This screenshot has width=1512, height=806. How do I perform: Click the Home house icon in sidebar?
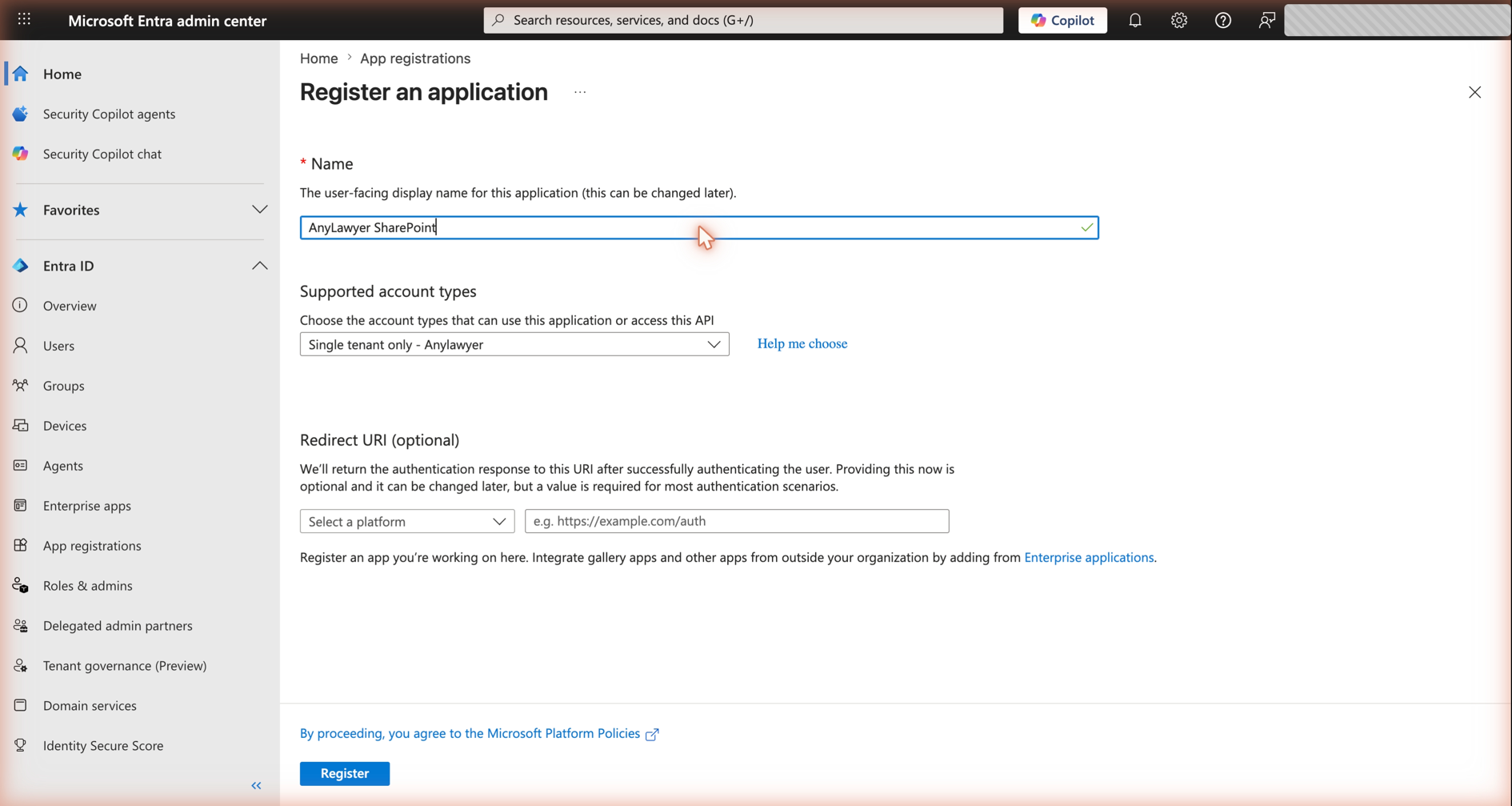(21, 74)
